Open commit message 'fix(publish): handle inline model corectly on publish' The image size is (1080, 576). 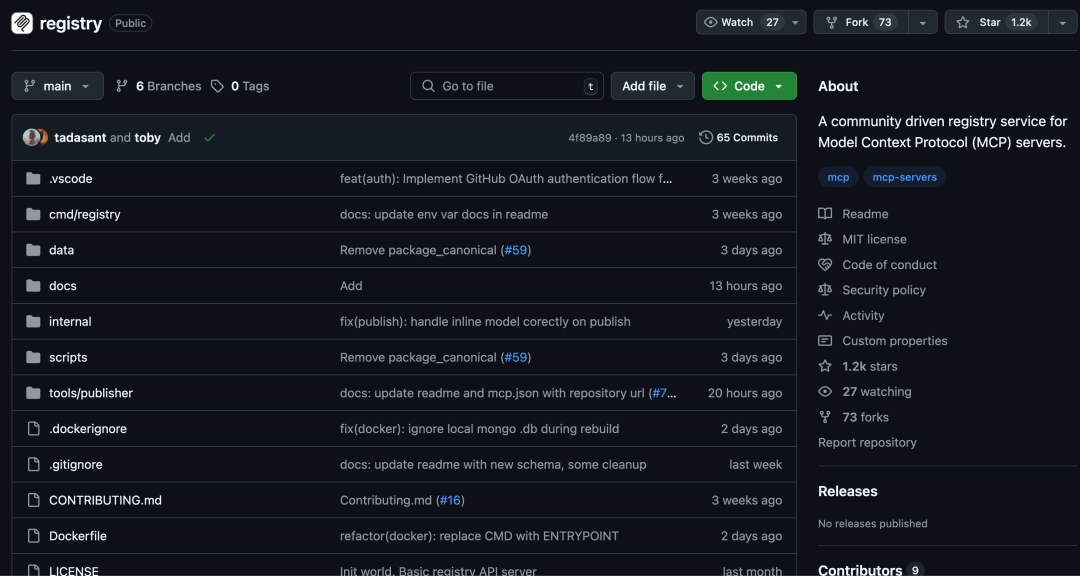click(485, 322)
